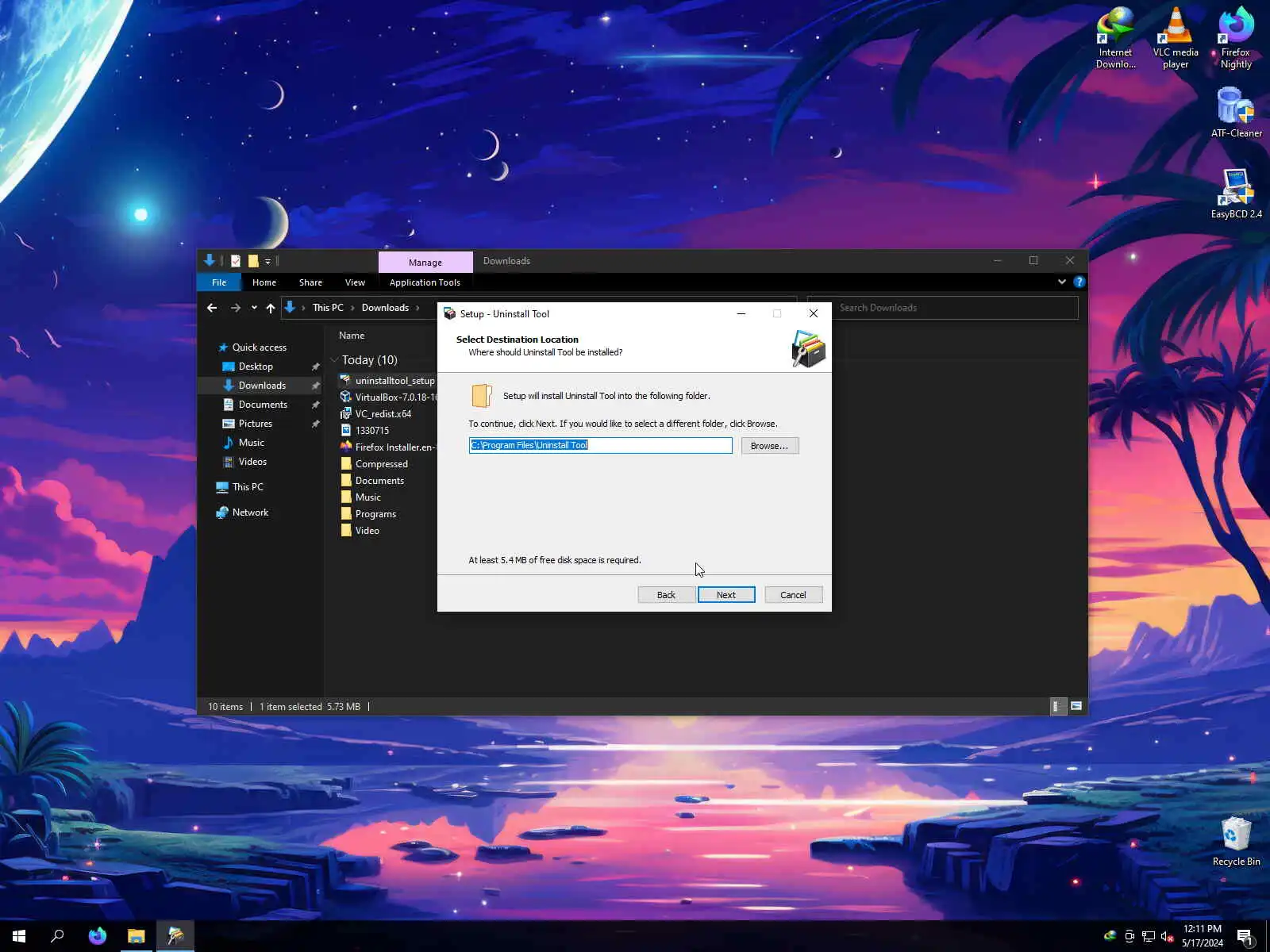Select Desktop in the navigation pane
The width and height of the screenshot is (1270, 952).
tap(256, 367)
